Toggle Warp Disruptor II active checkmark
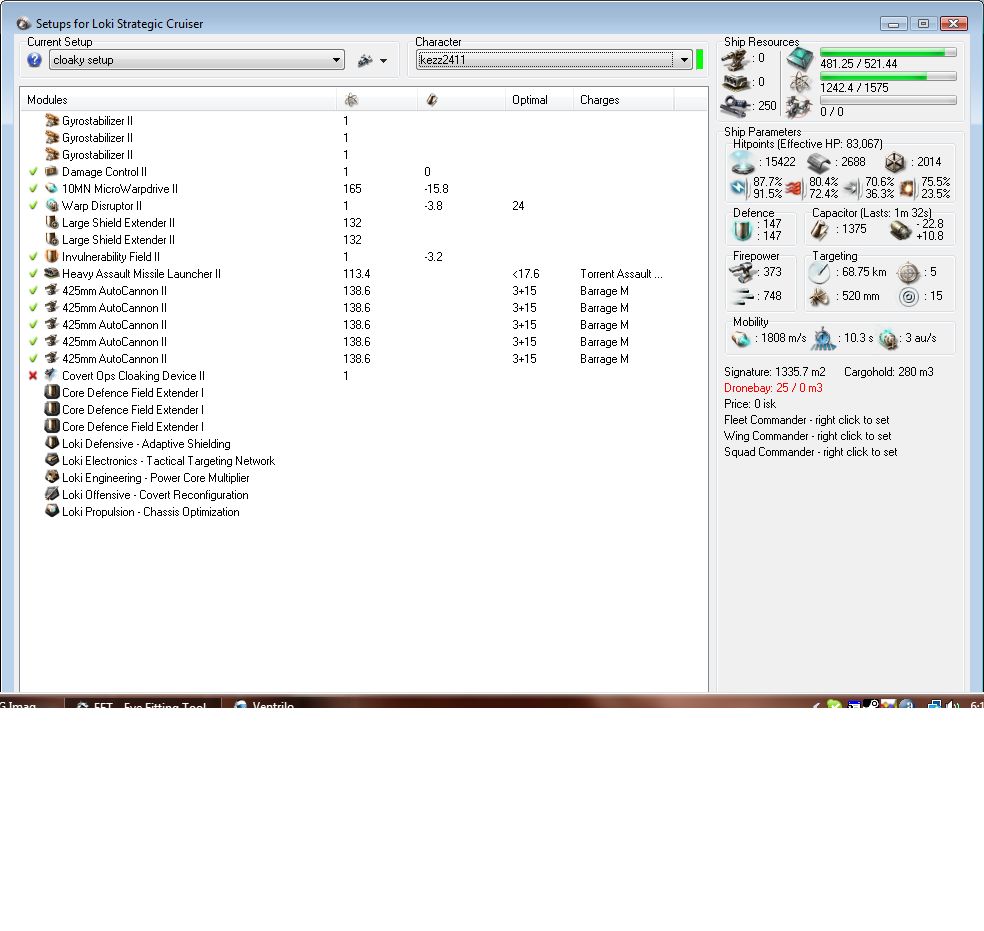 [33, 206]
